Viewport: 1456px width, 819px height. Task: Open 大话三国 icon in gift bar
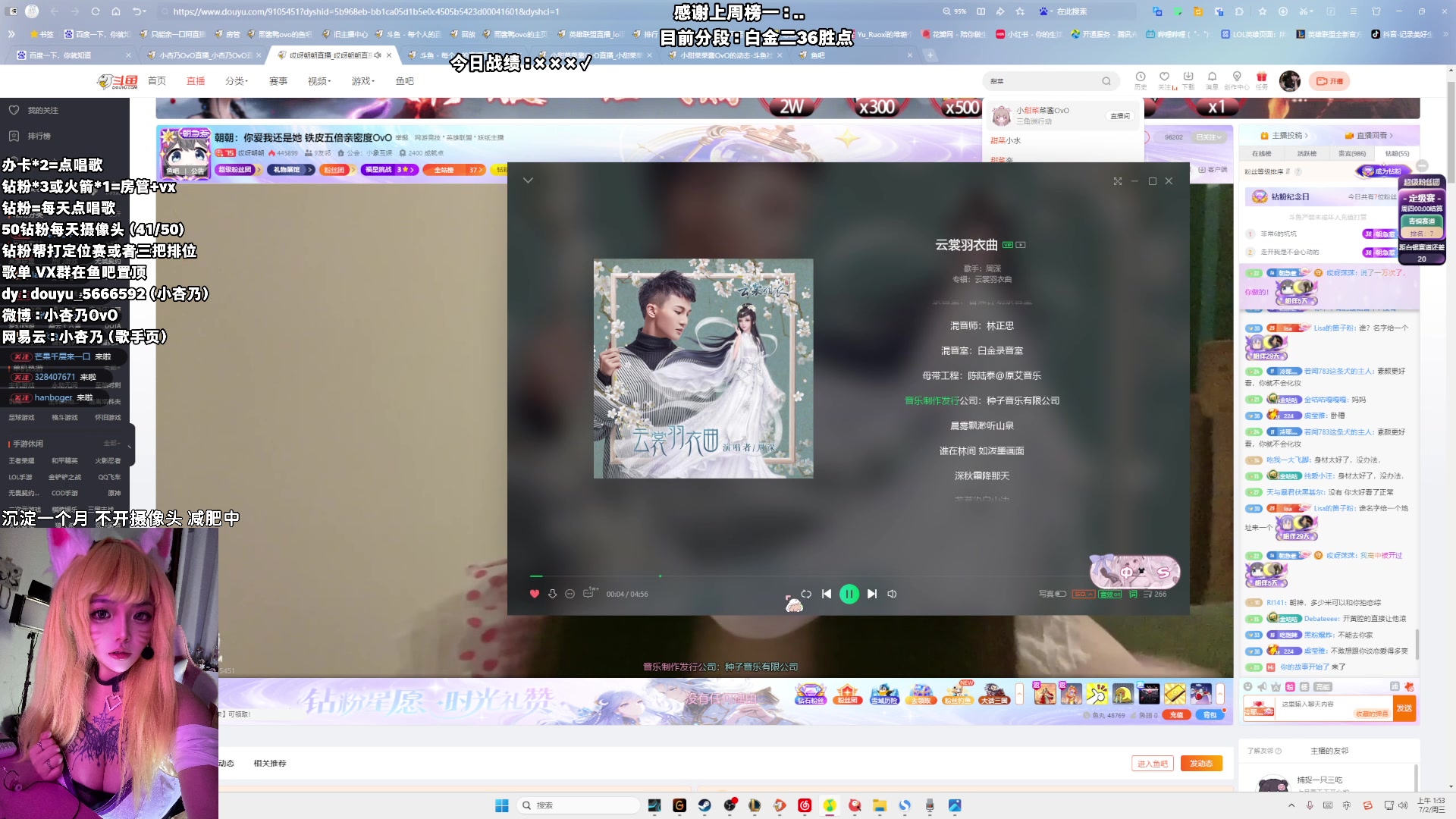pos(994,694)
